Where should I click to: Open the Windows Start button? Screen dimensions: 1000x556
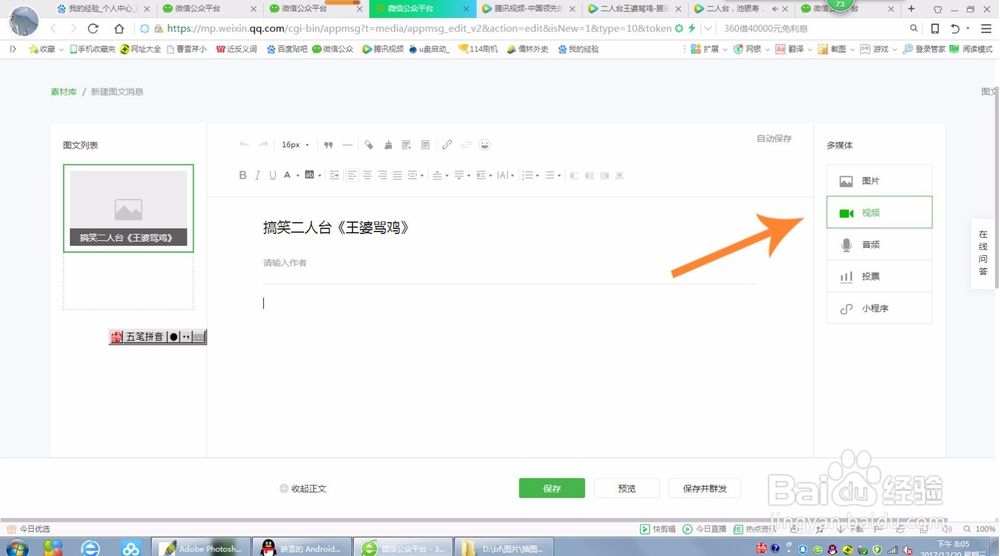(17, 548)
